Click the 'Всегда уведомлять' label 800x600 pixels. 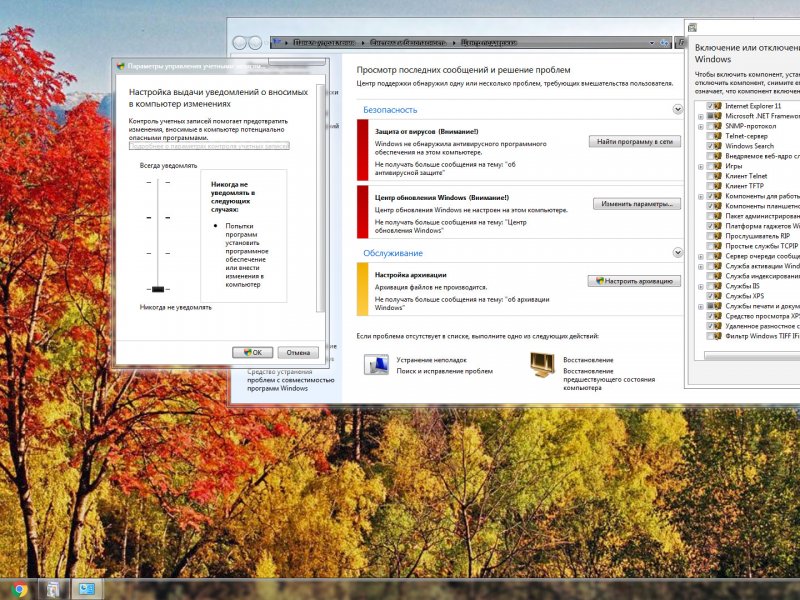pyautogui.click(x=168, y=166)
